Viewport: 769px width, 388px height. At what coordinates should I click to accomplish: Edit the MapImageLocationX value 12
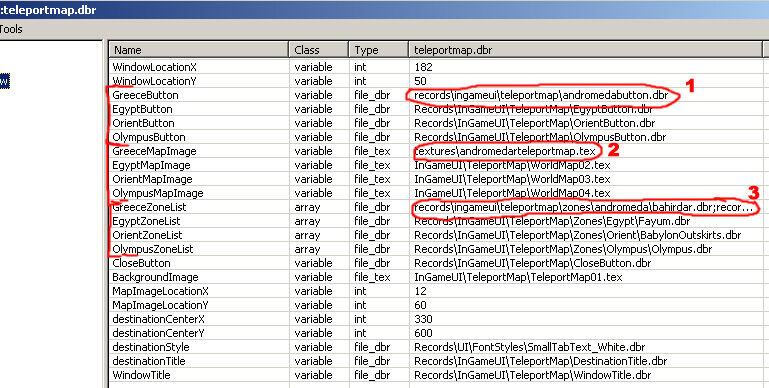click(420, 291)
